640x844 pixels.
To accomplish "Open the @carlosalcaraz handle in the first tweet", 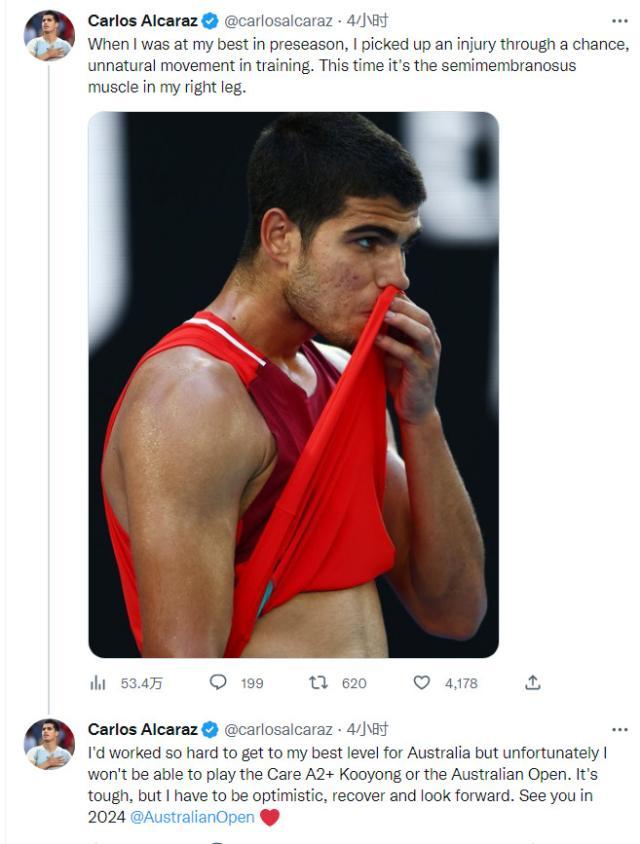I will coord(278,20).
